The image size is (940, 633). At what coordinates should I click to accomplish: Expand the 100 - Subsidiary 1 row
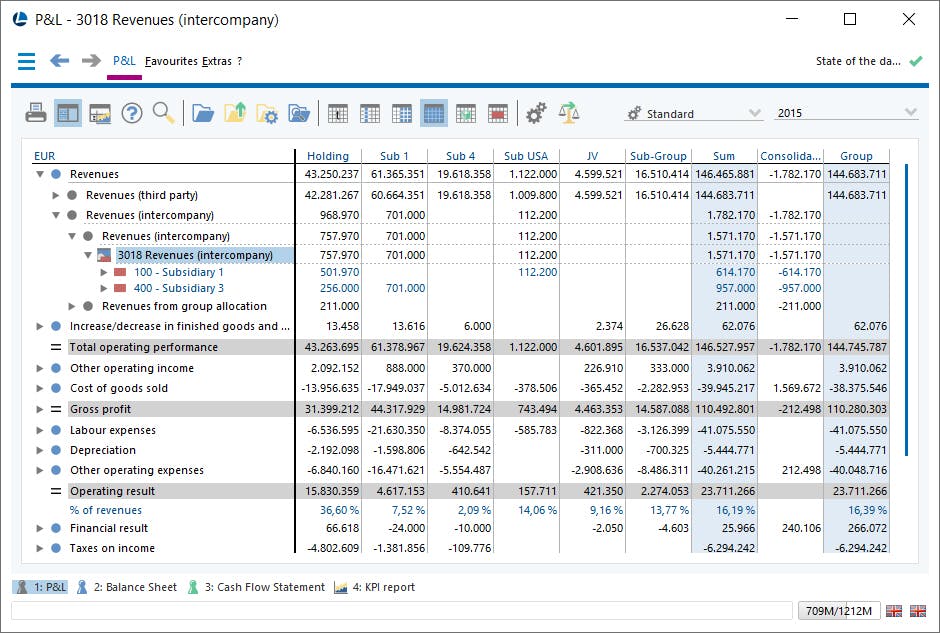click(104, 272)
